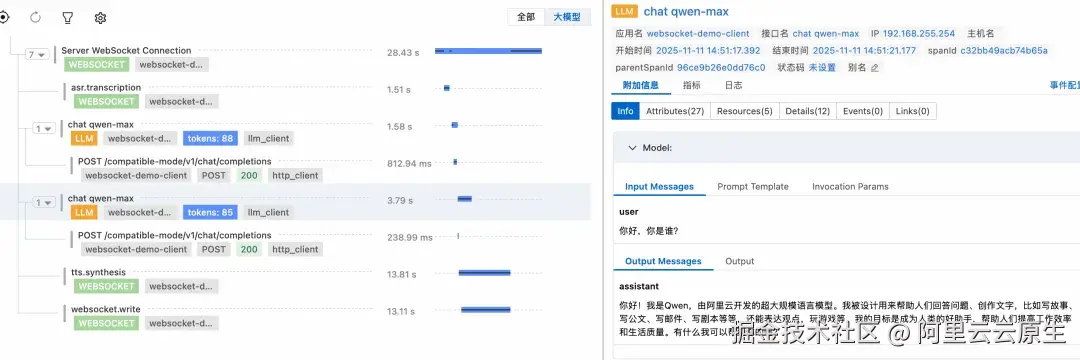
Task: Select the Info tab
Action: tap(625, 111)
